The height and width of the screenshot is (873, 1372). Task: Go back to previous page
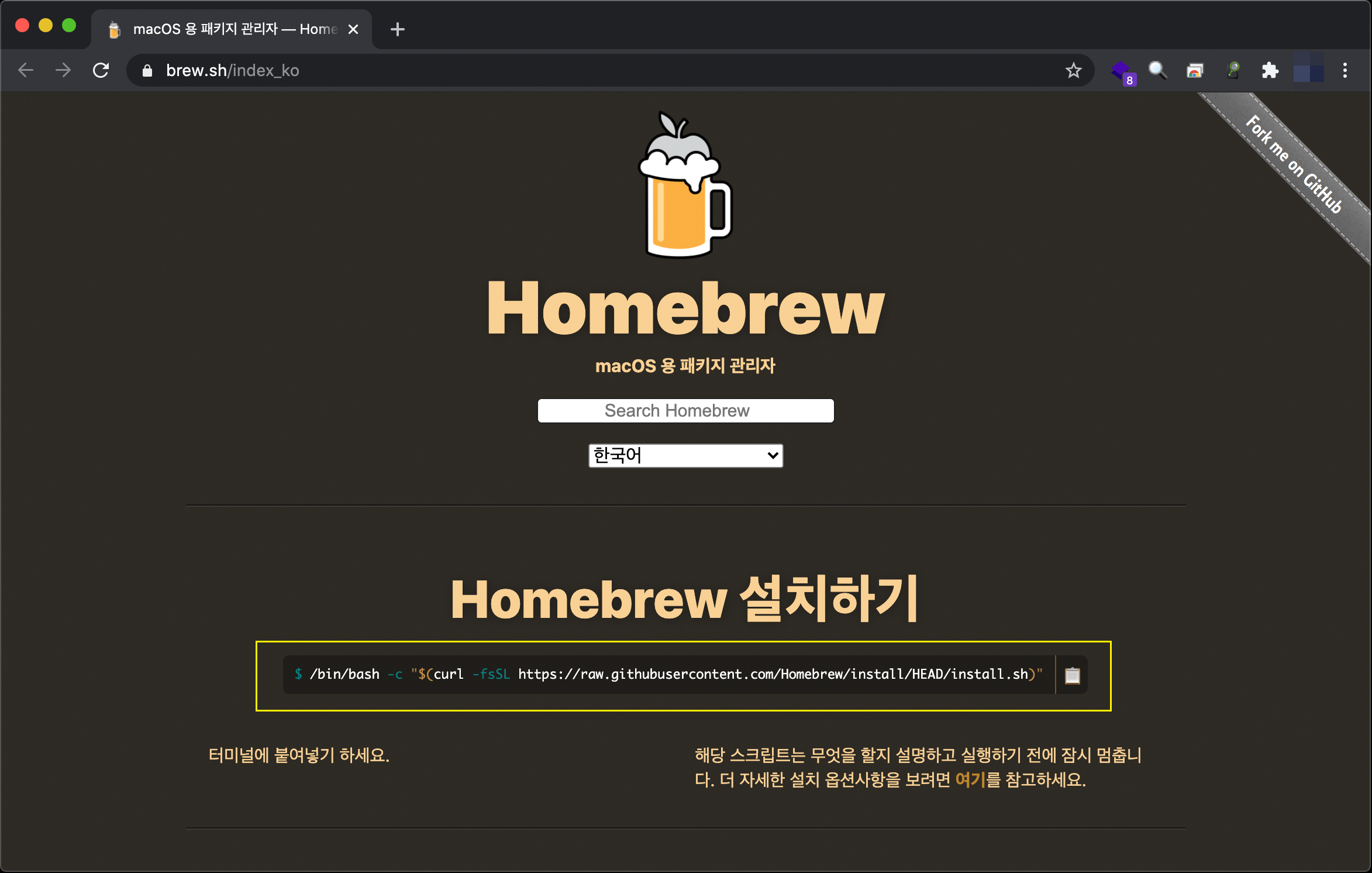tap(26, 71)
